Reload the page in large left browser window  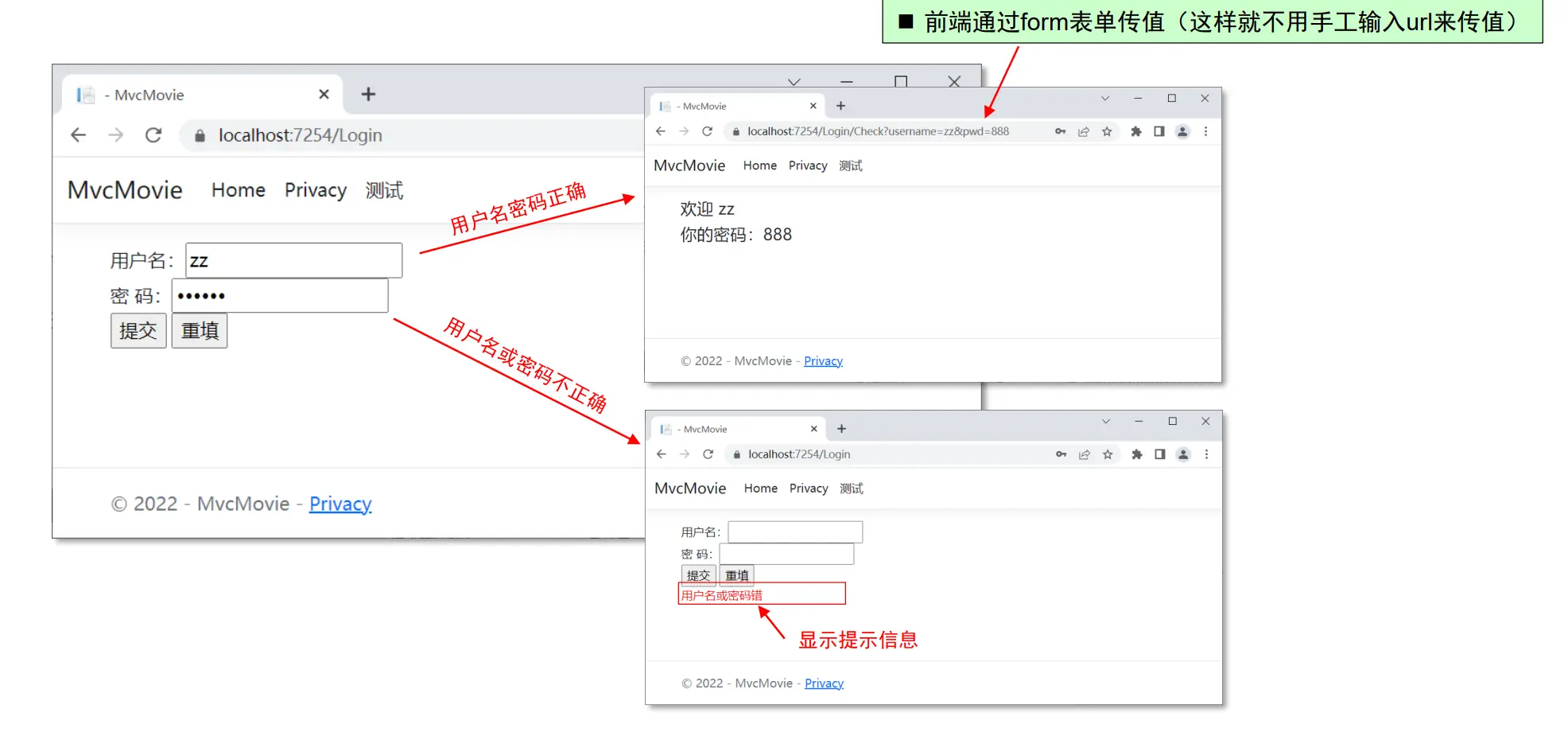(153, 135)
